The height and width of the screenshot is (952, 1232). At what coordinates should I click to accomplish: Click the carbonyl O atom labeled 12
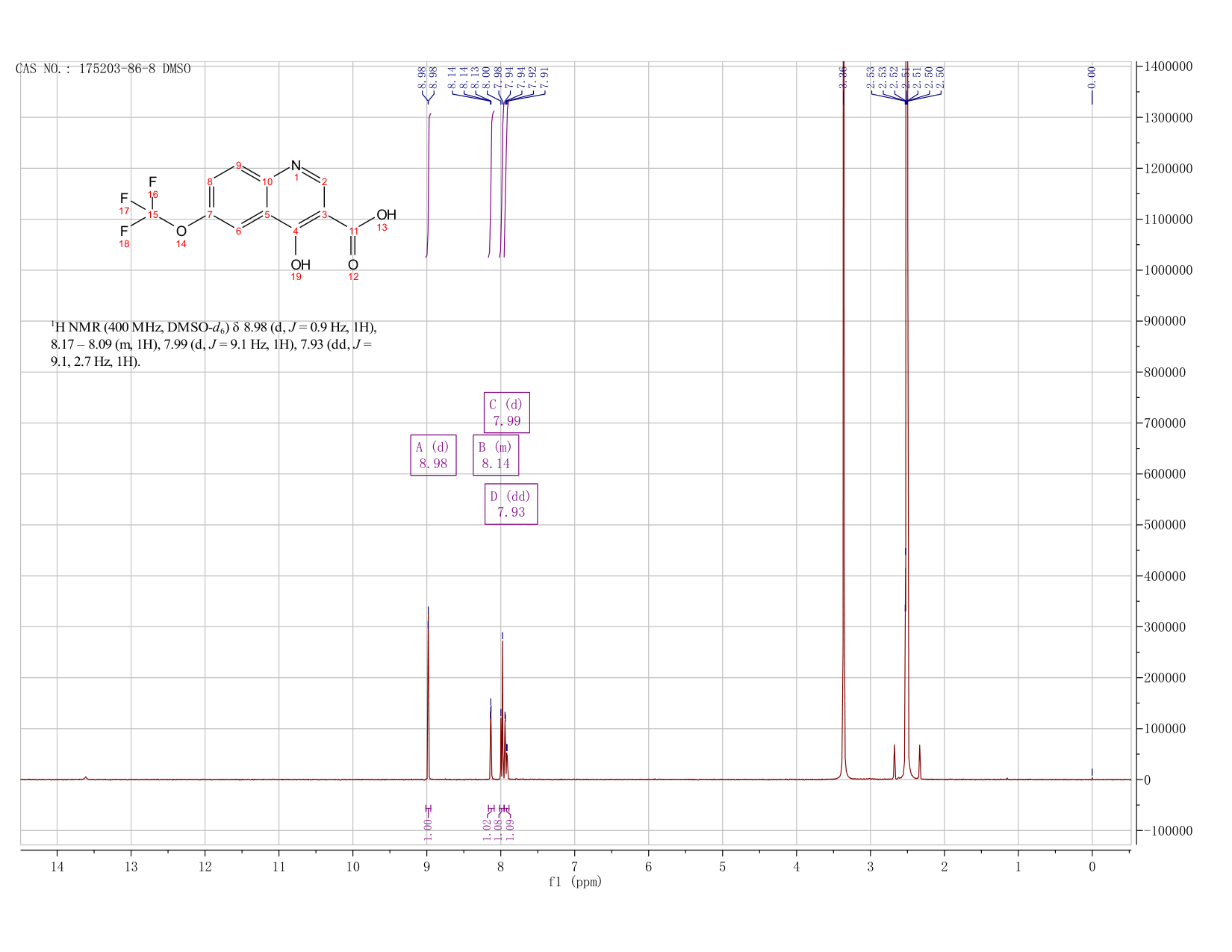(353, 265)
